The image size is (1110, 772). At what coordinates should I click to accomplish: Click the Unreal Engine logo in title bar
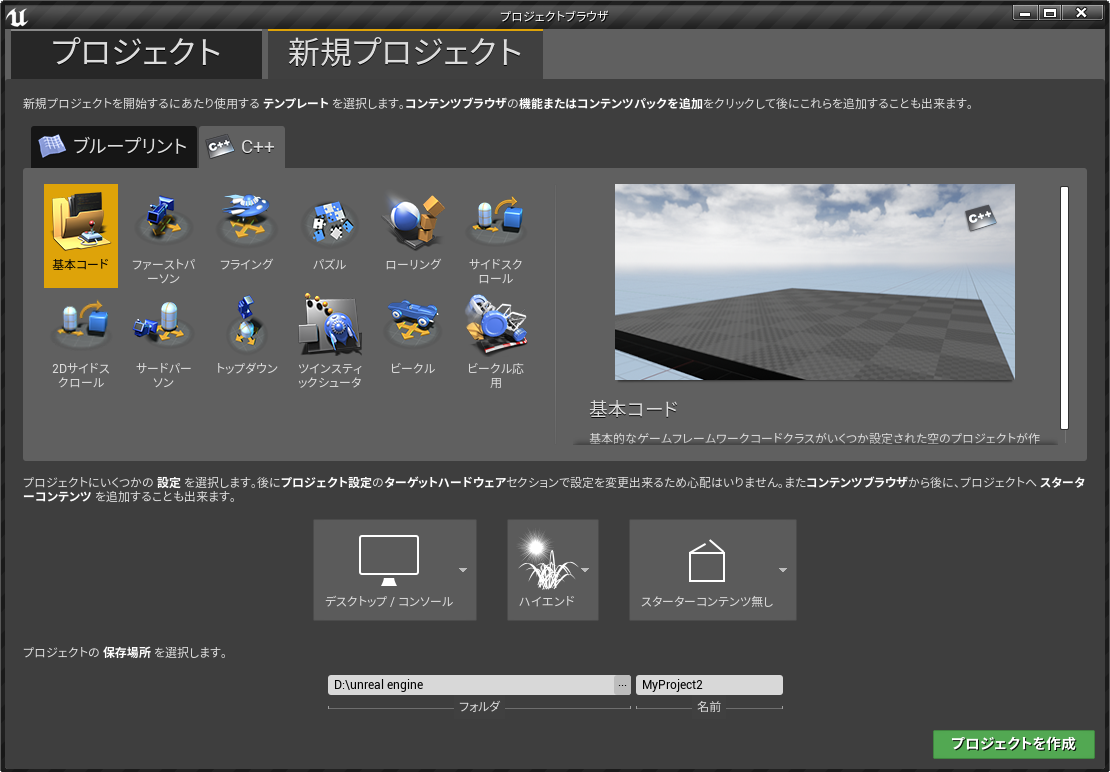[x=16, y=16]
